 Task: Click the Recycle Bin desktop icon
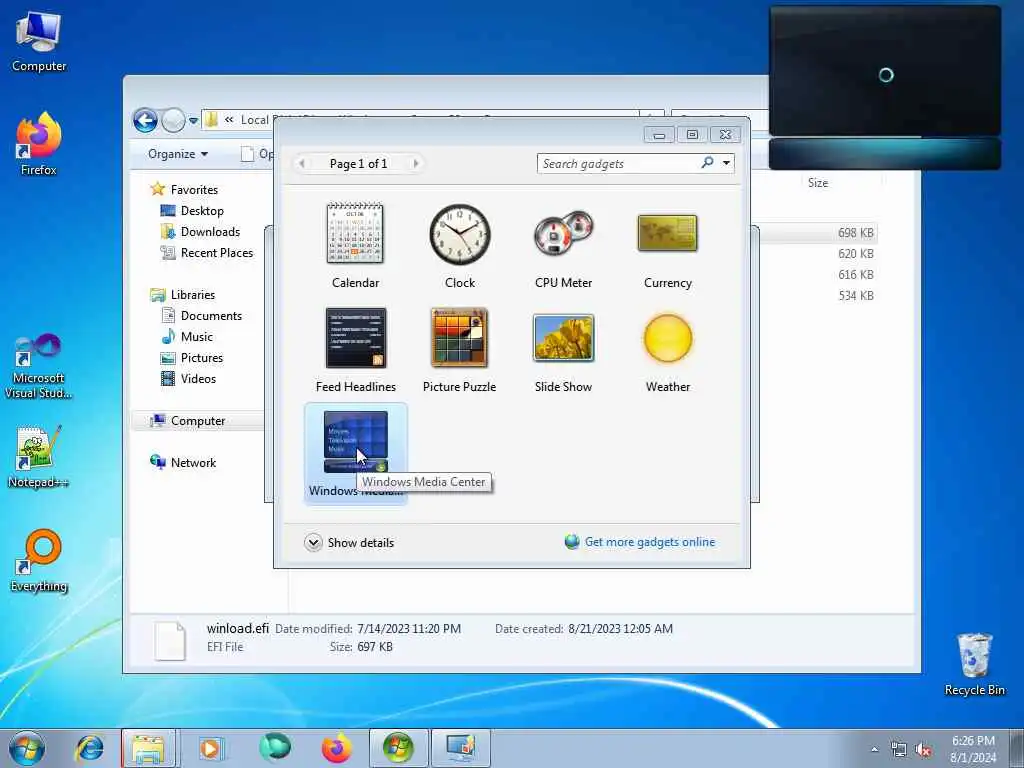(x=974, y=664)
